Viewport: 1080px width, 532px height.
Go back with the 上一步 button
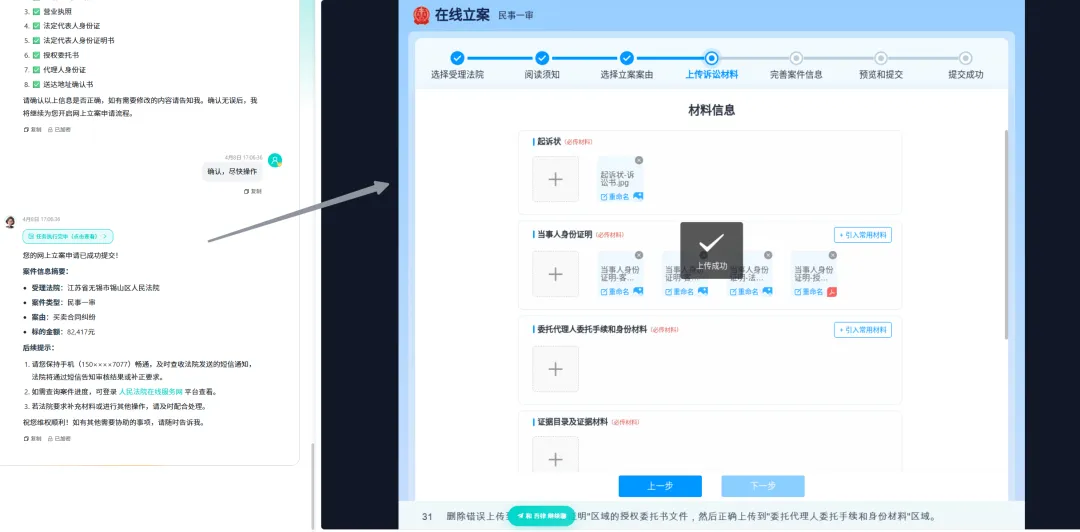click(x=660, y=486)
